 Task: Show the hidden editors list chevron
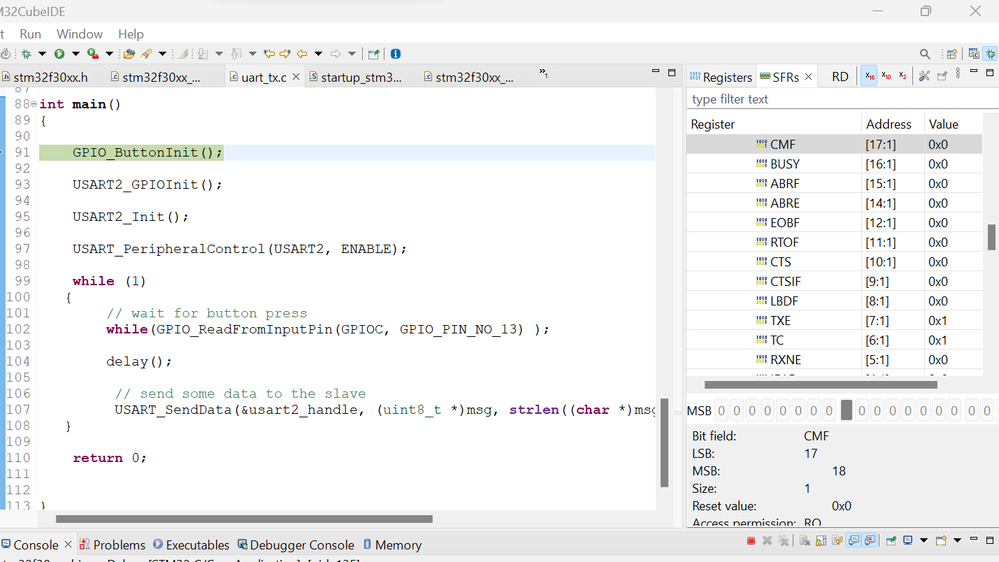pyautogui.click(x=543, y=74)
